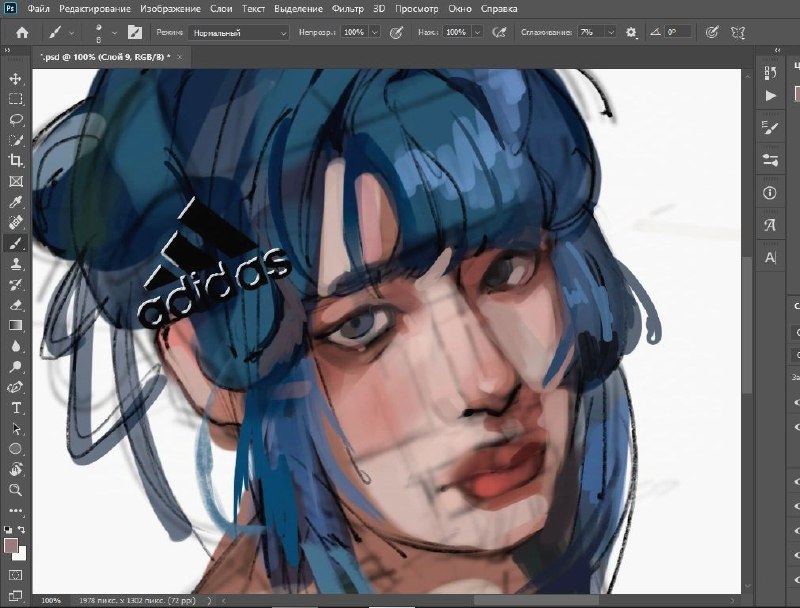The width and height of the screenshot is (800, 608).
Task: Select the Eyedropper tool
Action: [x=15, y=202]
